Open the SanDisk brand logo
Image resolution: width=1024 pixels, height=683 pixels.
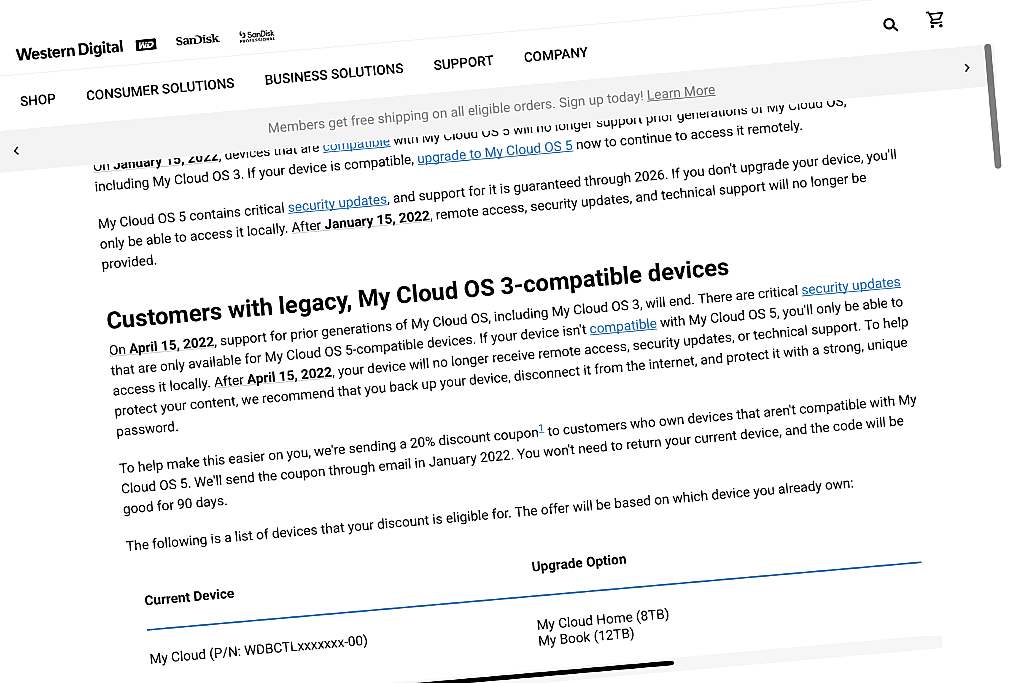click(x=197, y=40)
